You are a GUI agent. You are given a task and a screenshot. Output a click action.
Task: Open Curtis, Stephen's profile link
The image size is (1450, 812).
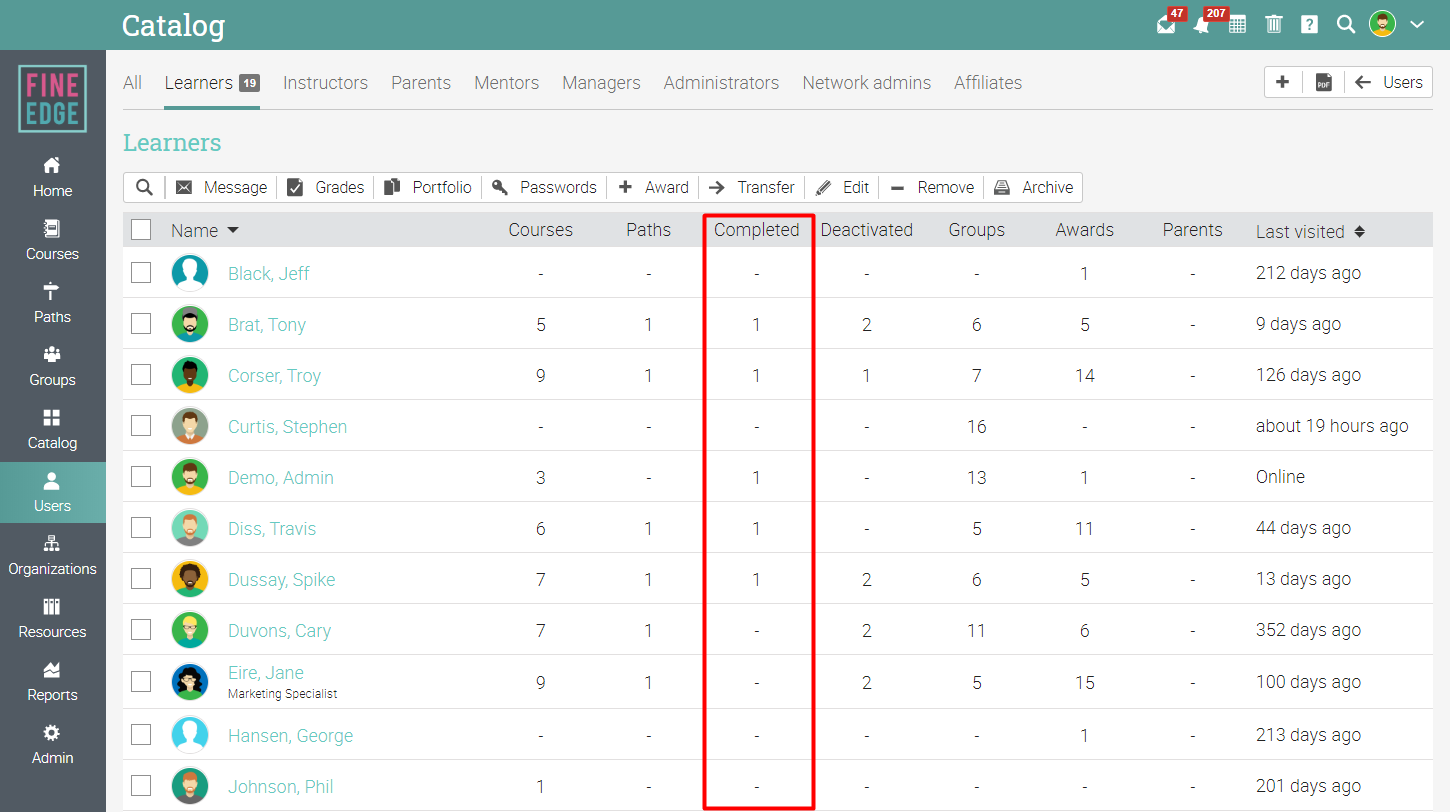(287, 427)
